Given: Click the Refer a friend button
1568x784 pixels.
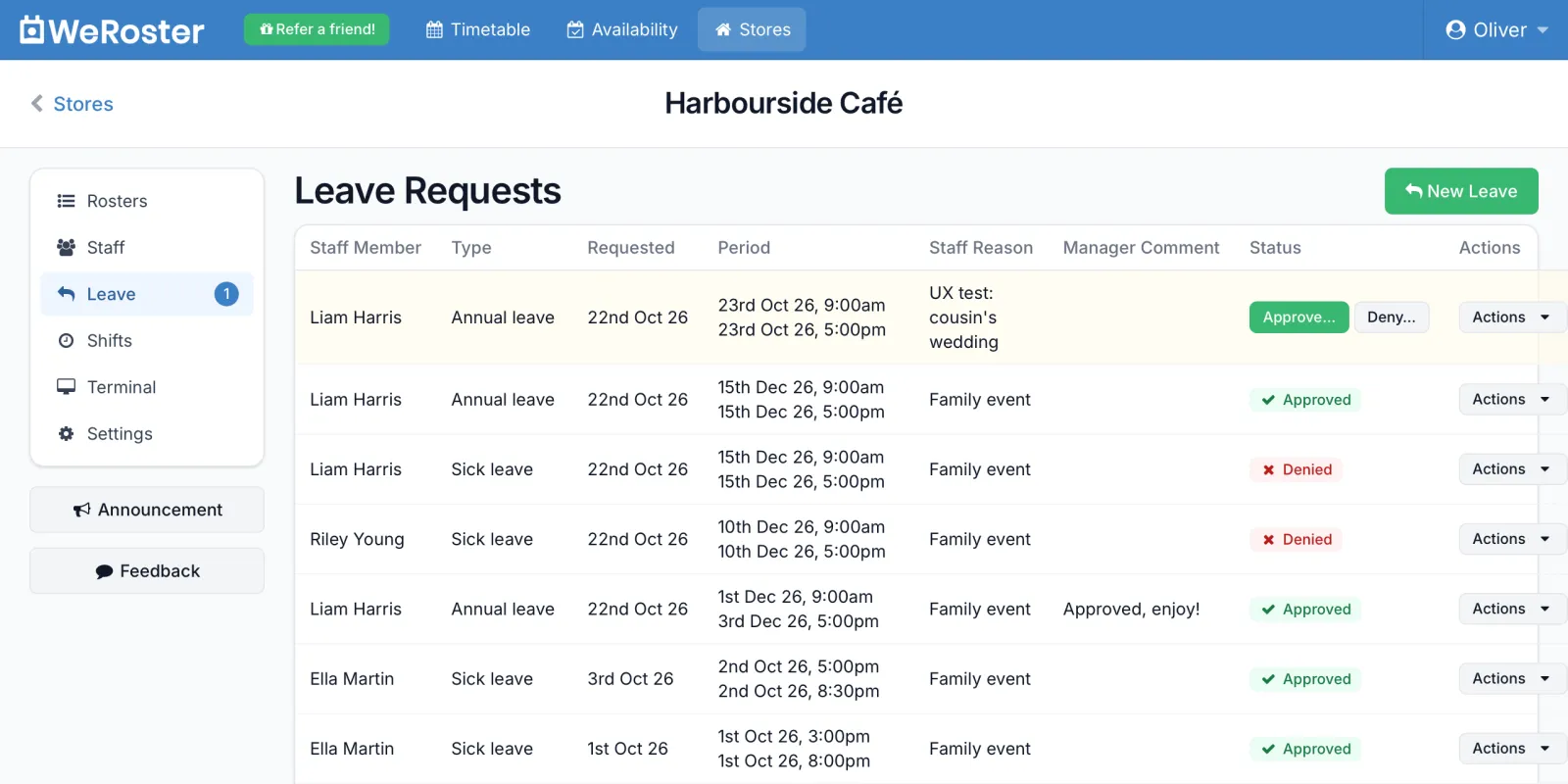Looking at the screenshot, I should click(x=317, y=29).
